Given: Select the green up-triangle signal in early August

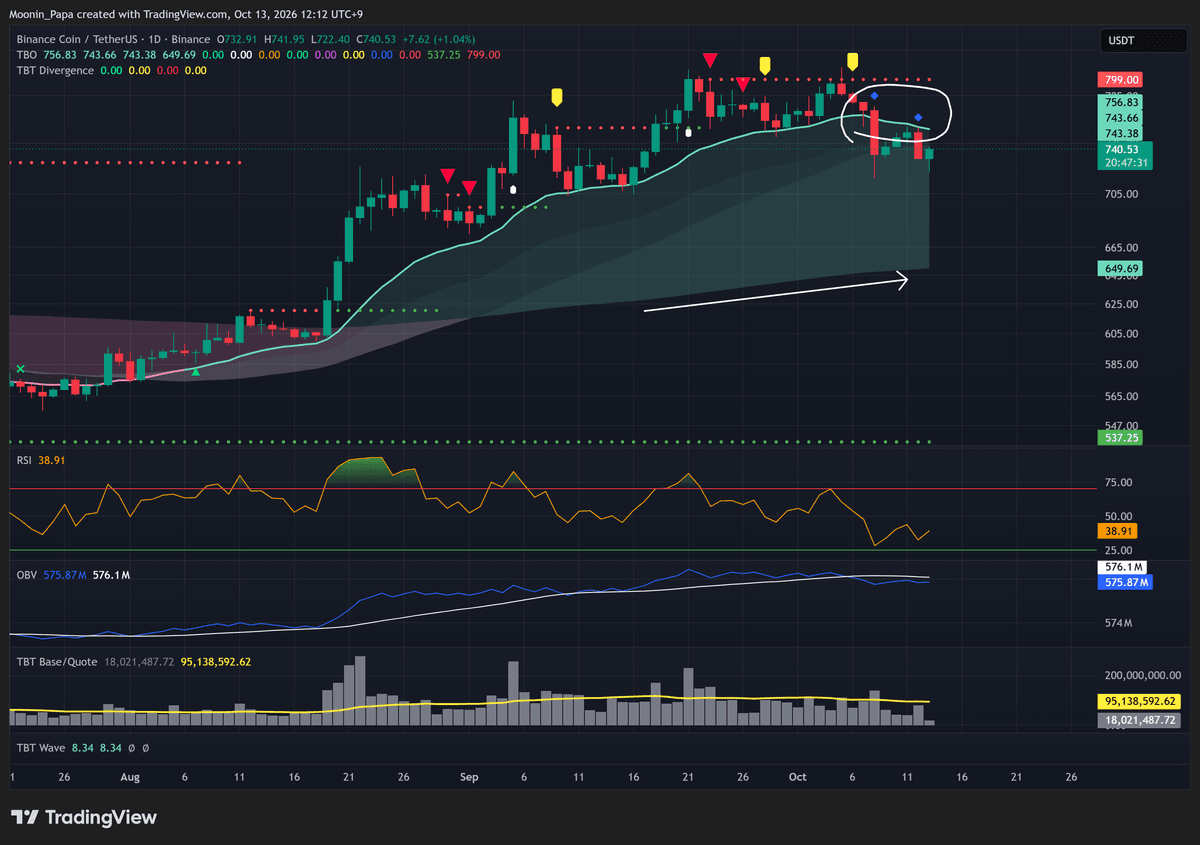Looking at the screenshot, I should tap(196, 372).
